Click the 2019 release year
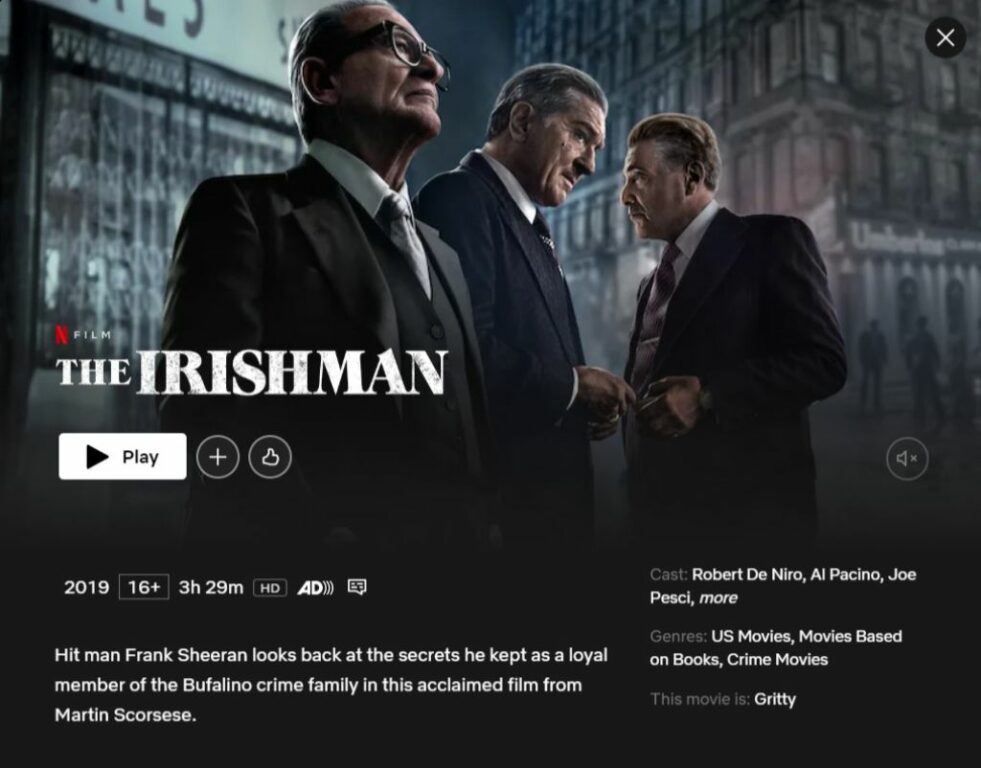The height and width of the screenshot is (768, 981). (86, 587)
